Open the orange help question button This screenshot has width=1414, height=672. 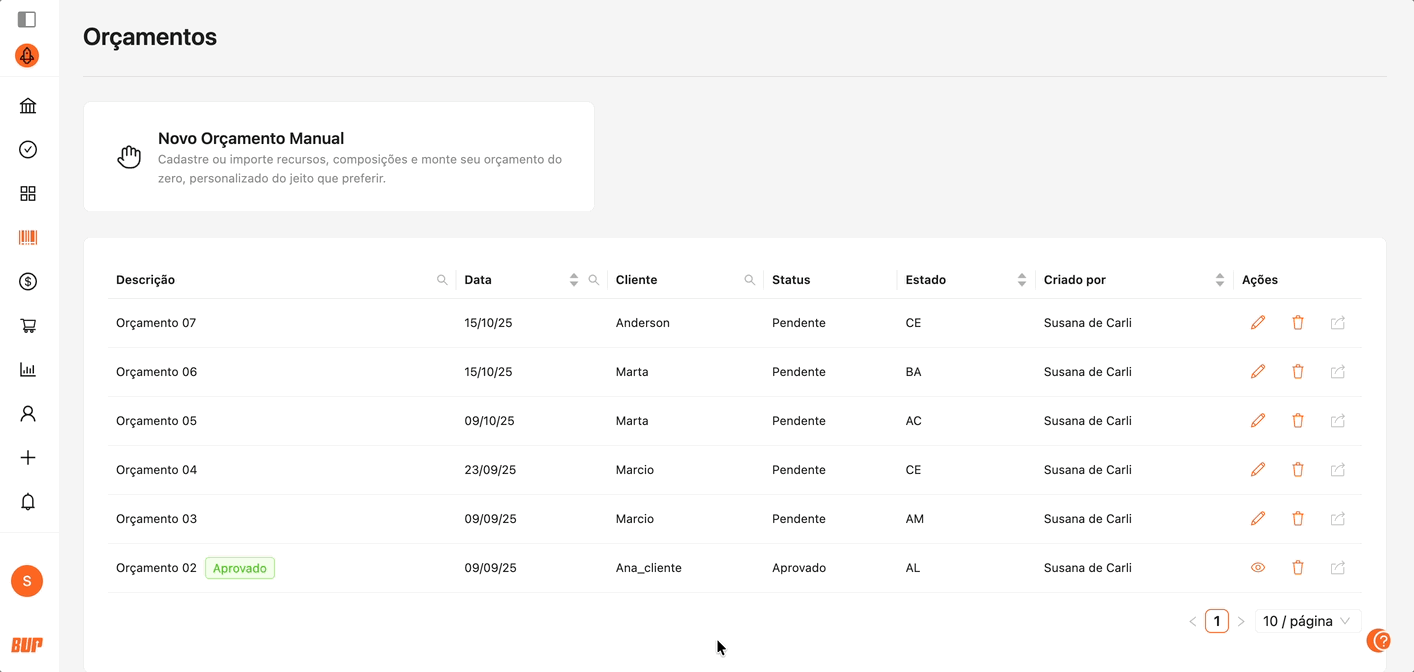[x=1379, y=640]
